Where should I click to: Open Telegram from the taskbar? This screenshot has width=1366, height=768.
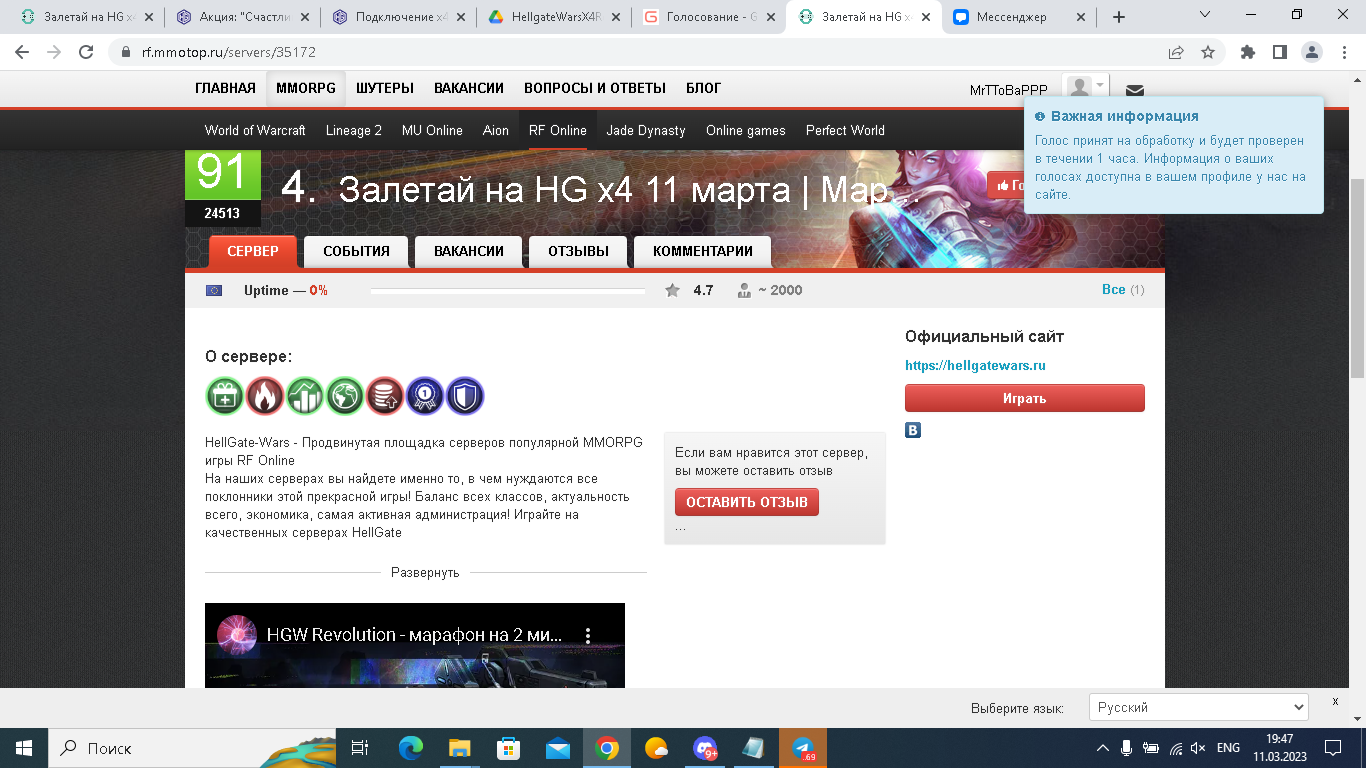click(802, 748)
